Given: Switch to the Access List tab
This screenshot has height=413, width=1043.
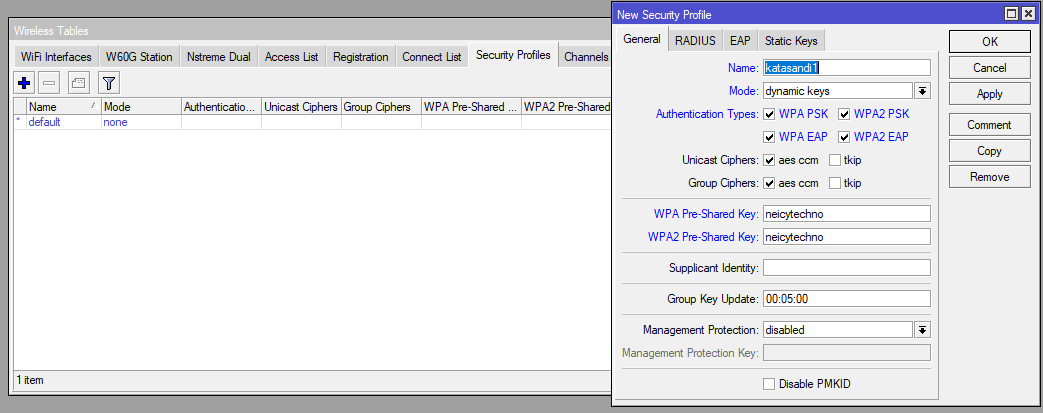Looking at the screenshot, I should (291, 57).
